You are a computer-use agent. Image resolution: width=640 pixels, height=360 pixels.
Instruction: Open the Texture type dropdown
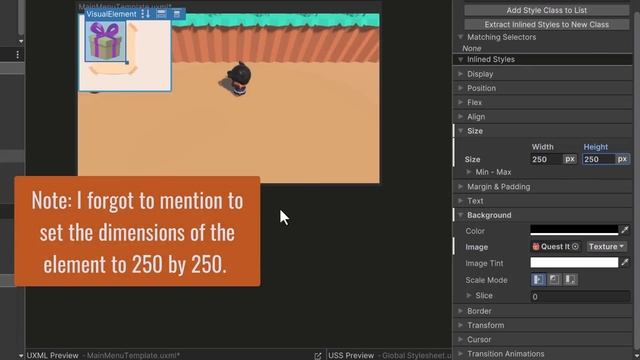(x=607, y=247)
